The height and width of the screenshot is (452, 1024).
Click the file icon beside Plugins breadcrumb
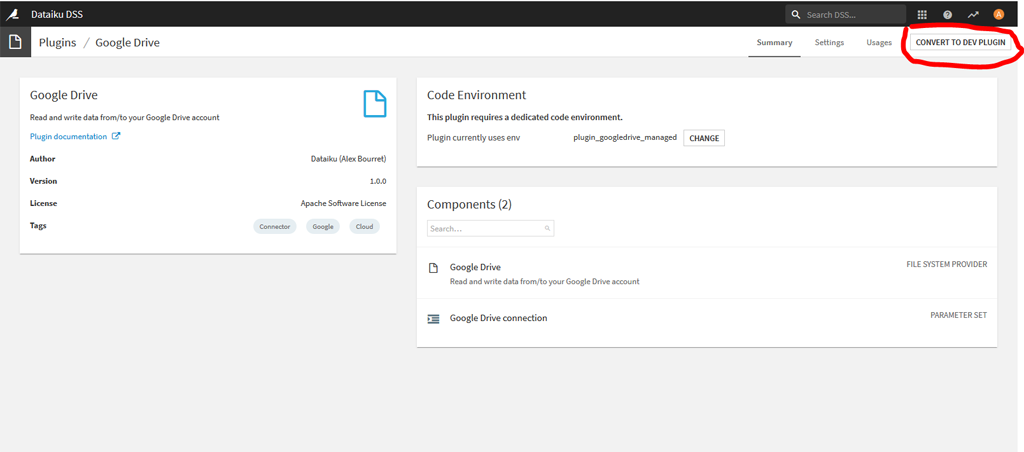[x=15, y=42]
